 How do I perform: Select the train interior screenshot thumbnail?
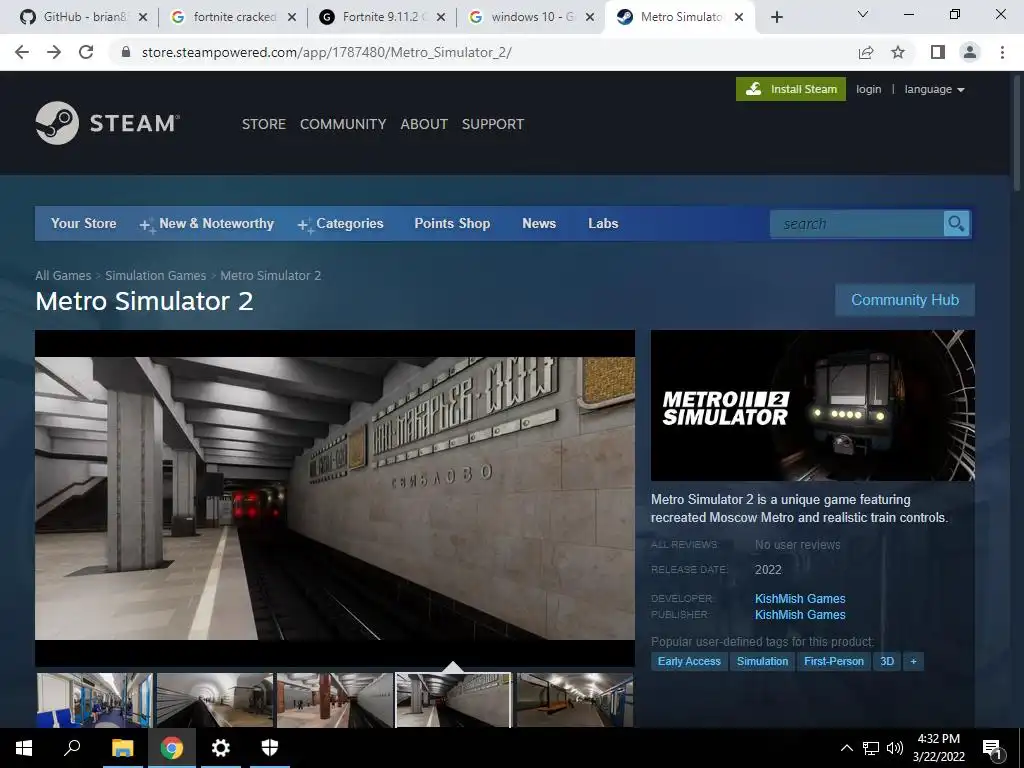(x=95, y=700)
